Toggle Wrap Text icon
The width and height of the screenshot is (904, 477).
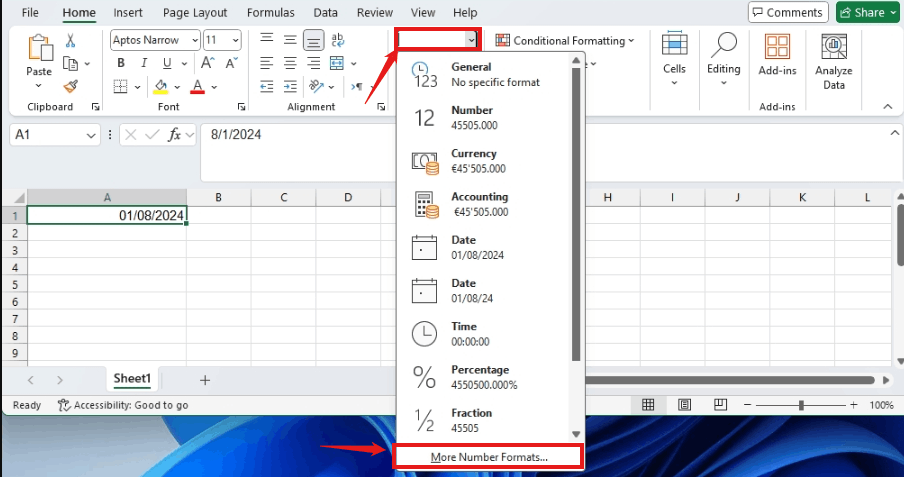coord(338,40)
